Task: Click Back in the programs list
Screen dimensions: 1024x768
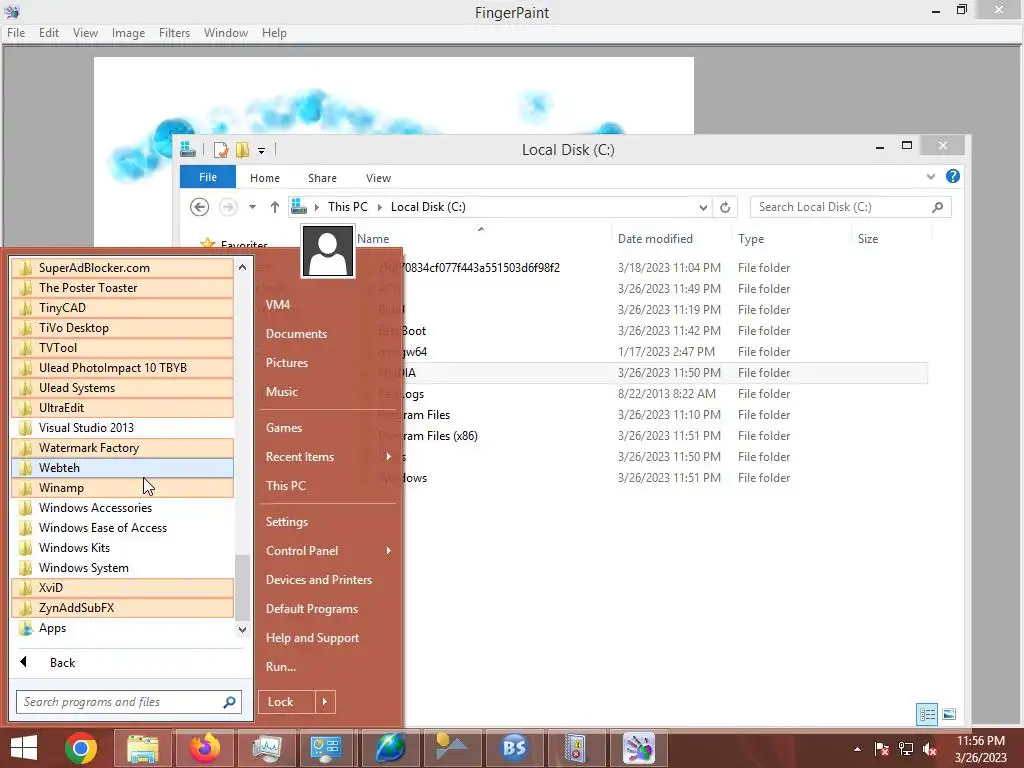Action: click(63, 662)
